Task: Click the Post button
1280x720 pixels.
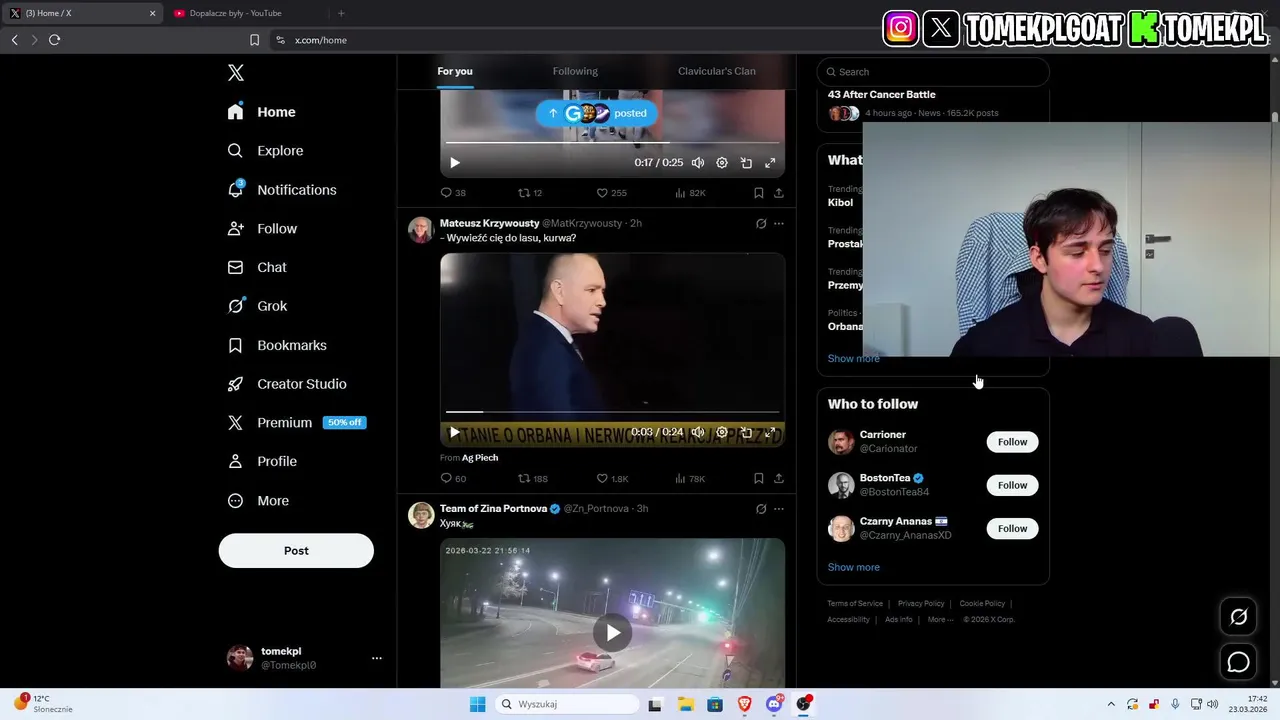Action: (296, 551)
